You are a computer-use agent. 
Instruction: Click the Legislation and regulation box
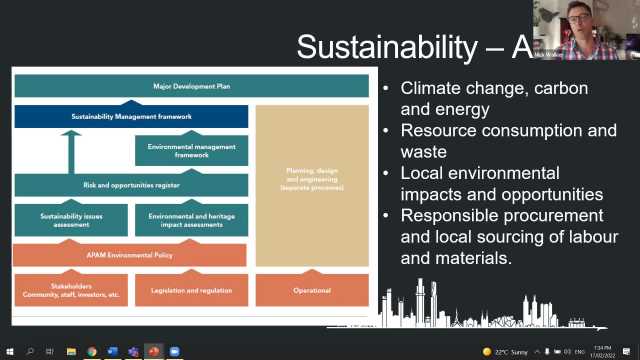click(x=191, y=290)
